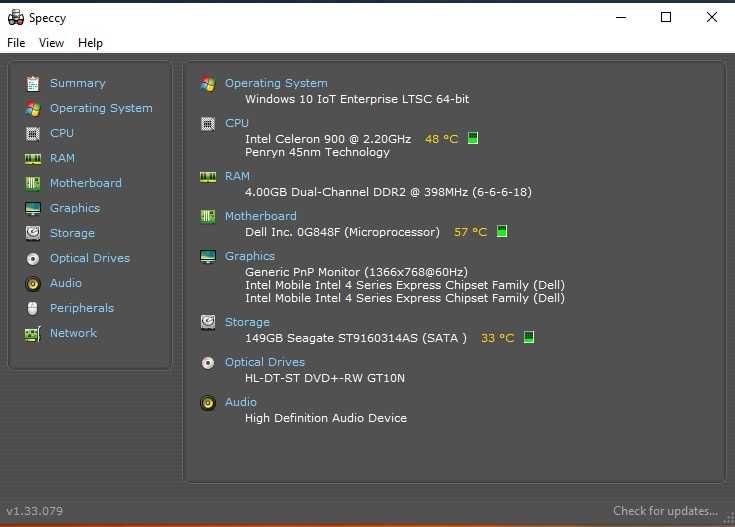The height and width of the screenshot is (527, 735).
Task: Click 'Windows 10 IoT Enterprise LTSC 64-bit' text
Action: (357, 99)
